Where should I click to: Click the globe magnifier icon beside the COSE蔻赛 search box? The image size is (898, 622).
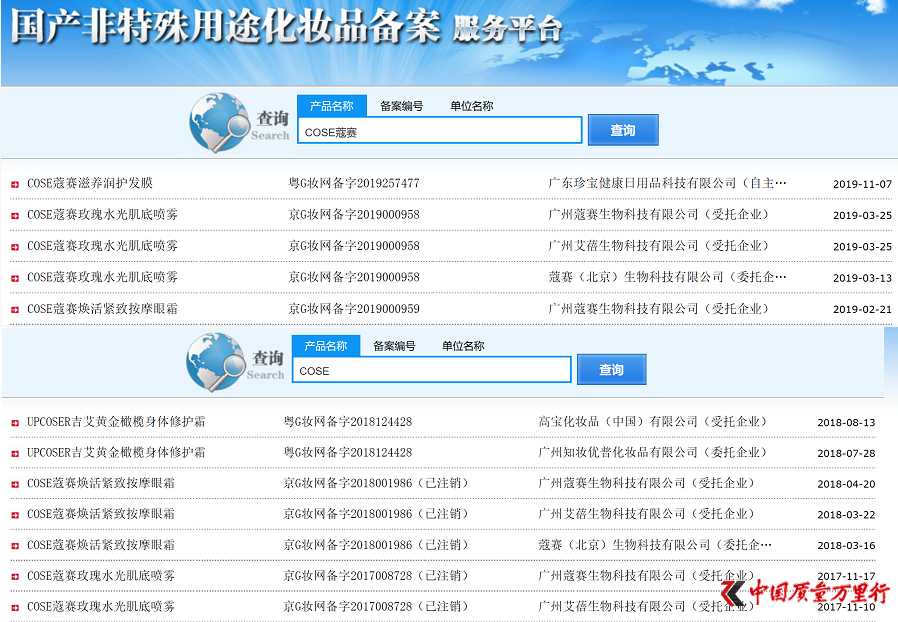pos(220,123)
